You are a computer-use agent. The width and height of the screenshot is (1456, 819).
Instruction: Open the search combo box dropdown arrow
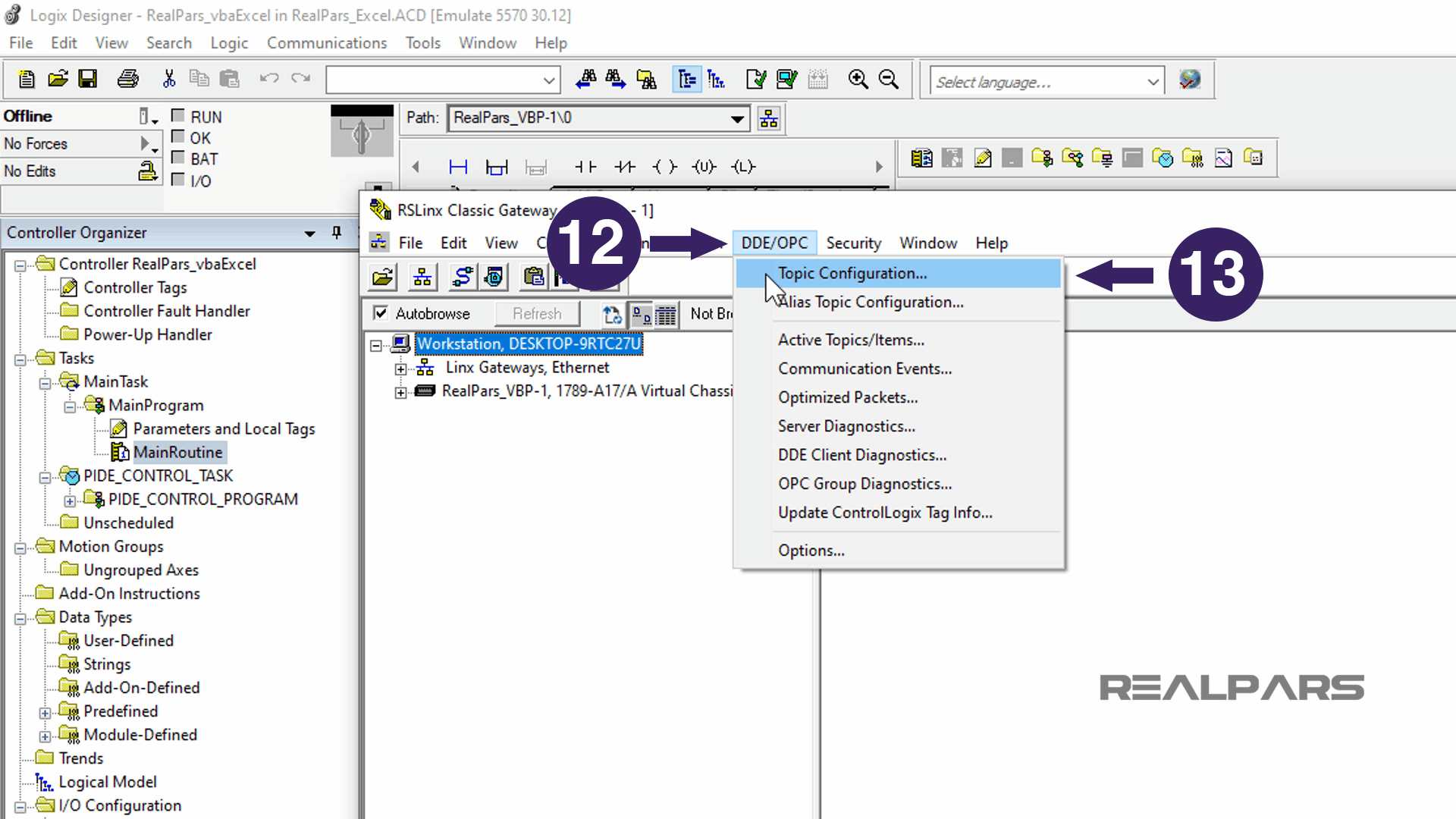click(549, 80)
